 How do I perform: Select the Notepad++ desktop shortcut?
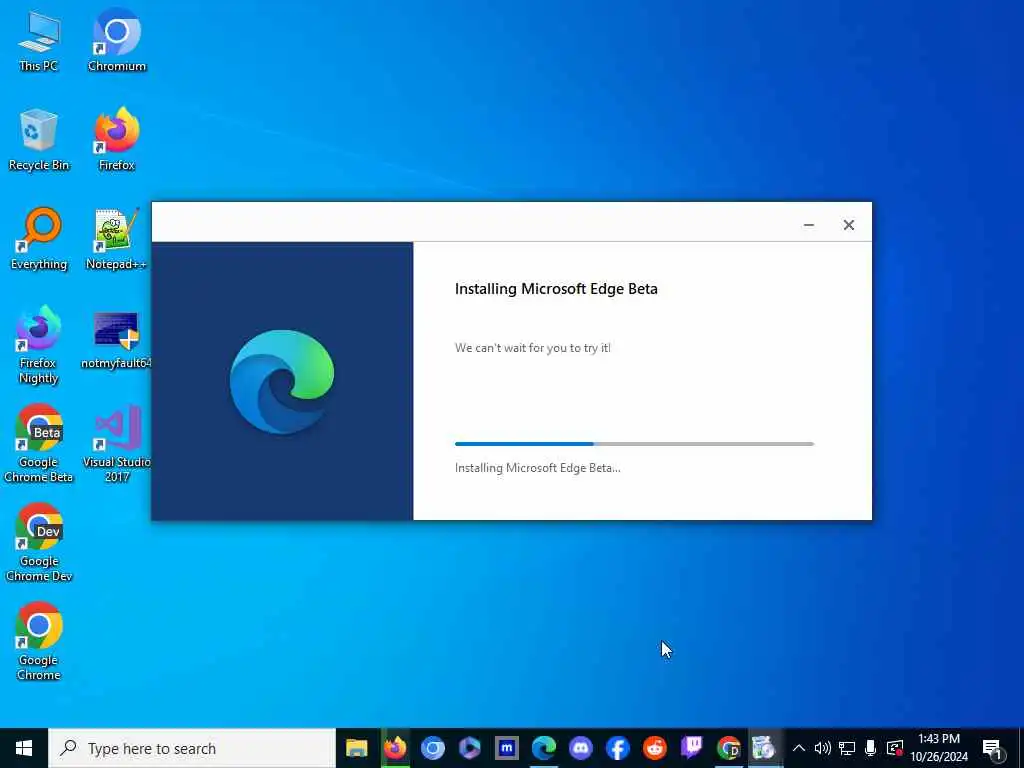click(x=116, y=239)
